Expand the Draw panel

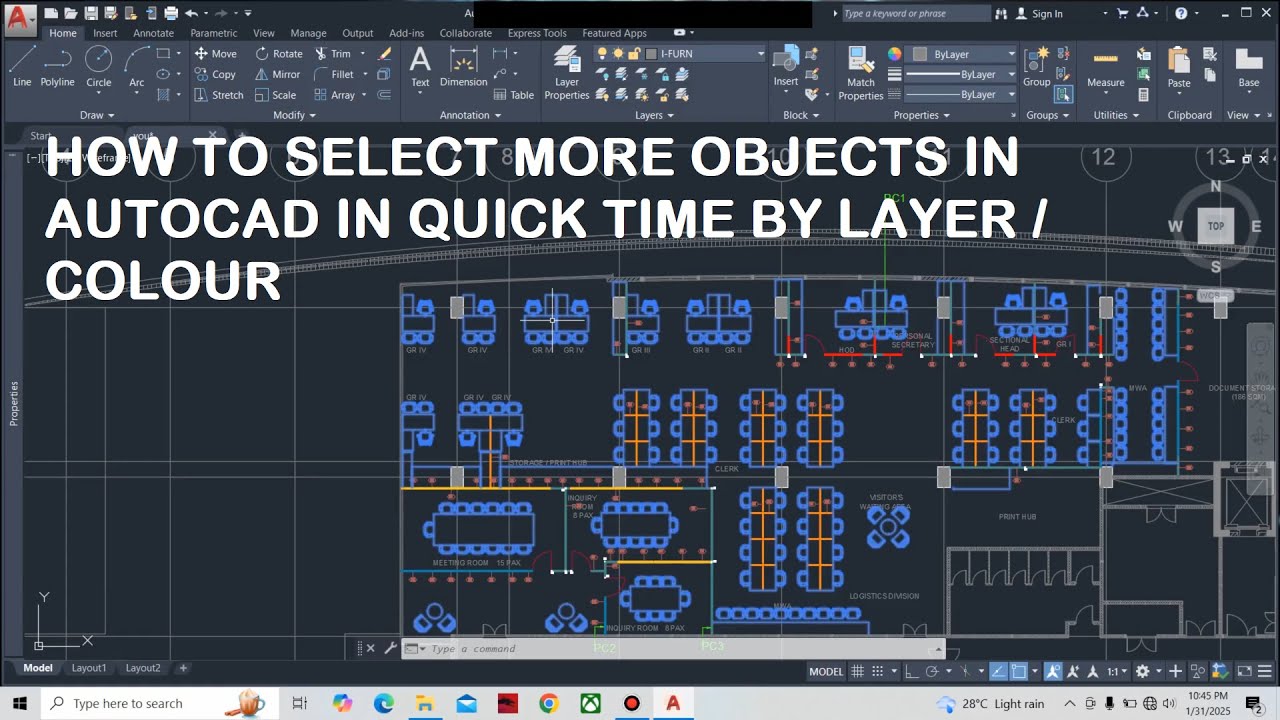98,115
